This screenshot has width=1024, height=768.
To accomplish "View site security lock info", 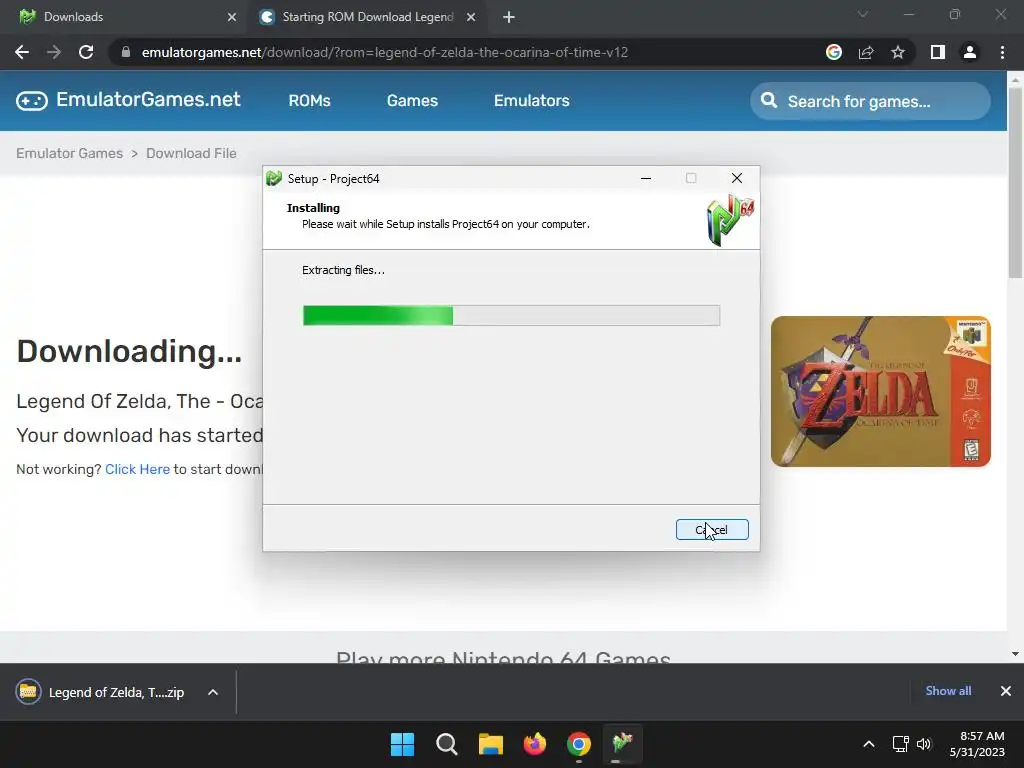I will pyautogui.click(x=126, y=52).
